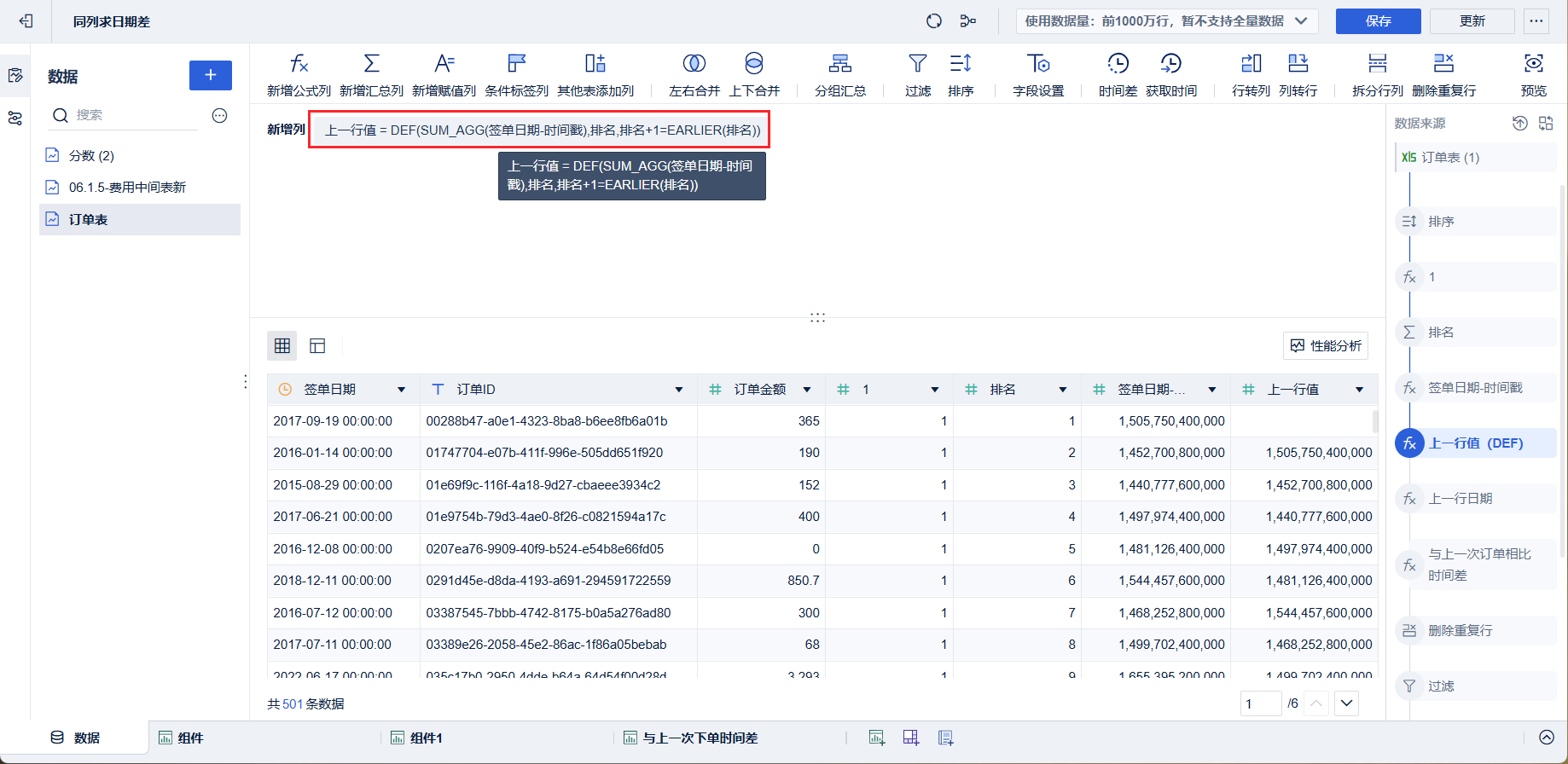Switch to the 数据 bottom tab
This screenshot has width=1568, height=764.
pos(75,738)
